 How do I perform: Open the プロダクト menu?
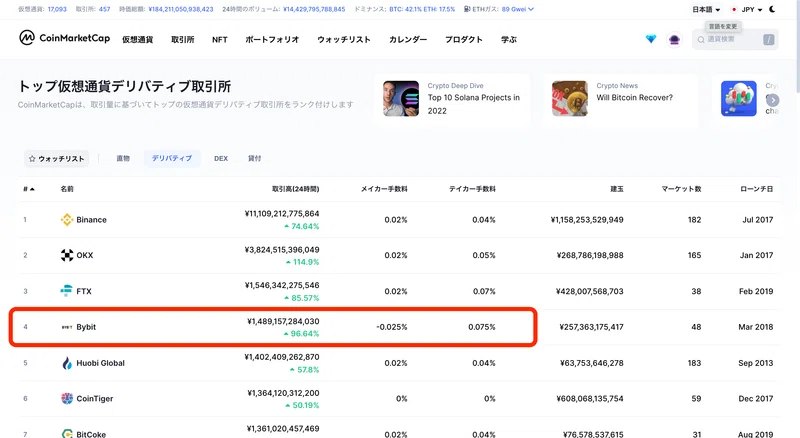tap(464, 40)
